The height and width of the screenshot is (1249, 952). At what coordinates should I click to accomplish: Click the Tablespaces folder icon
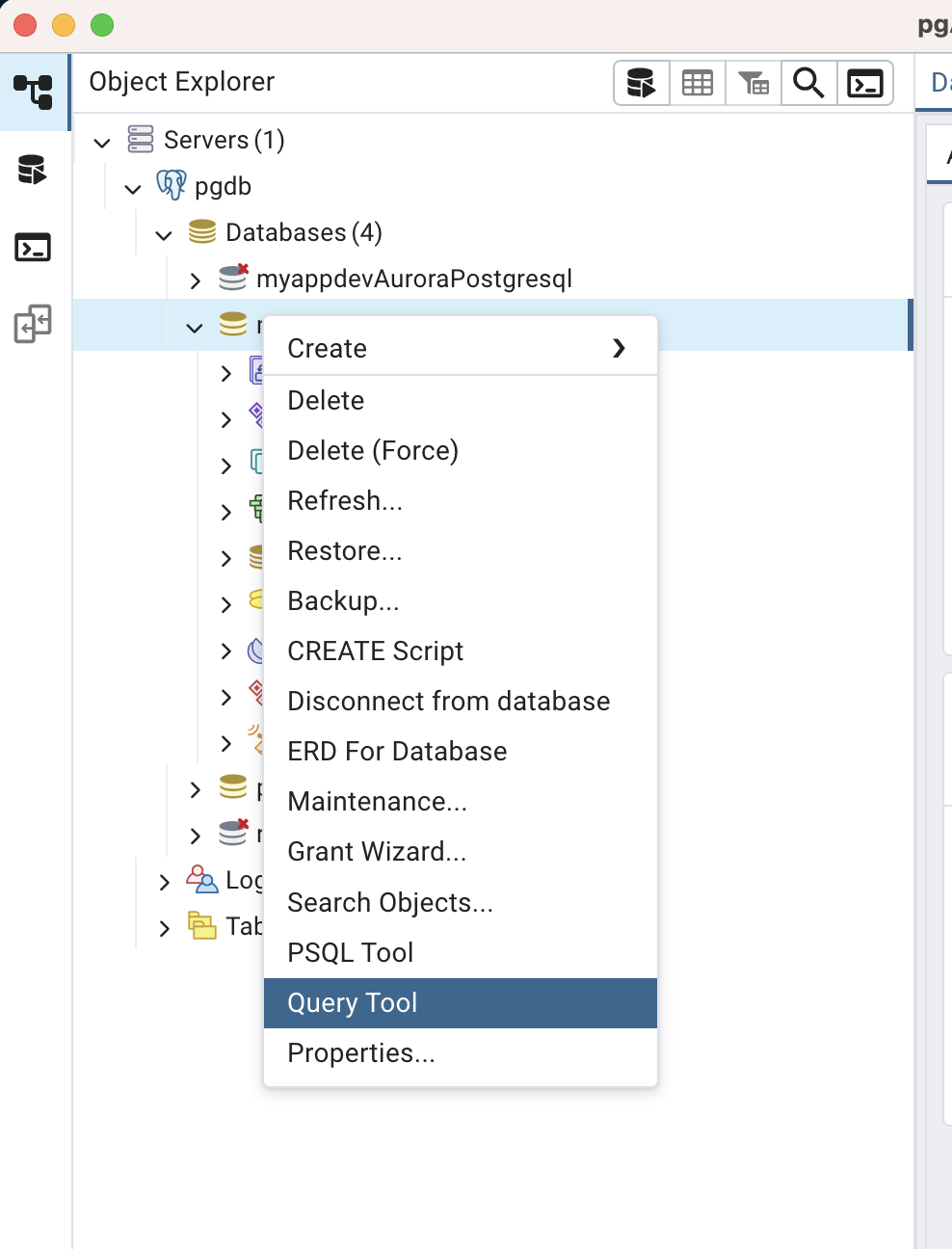[x=202, y=925]
